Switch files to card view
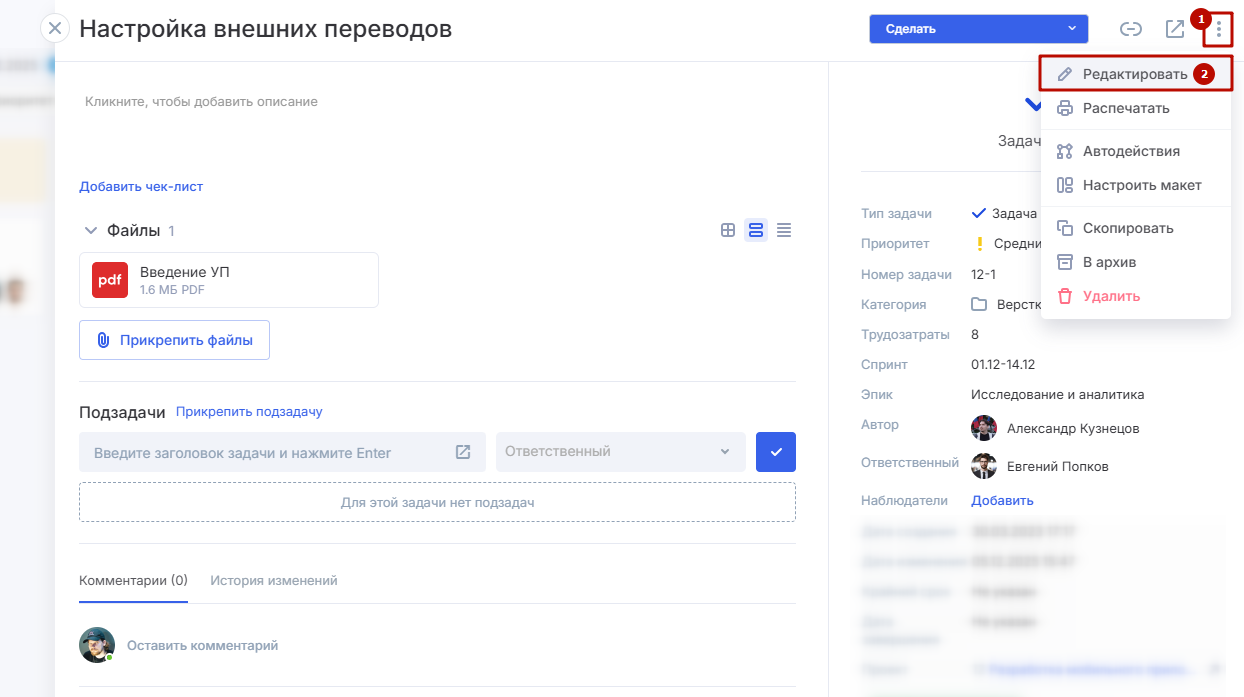Viewport: 1244px width, 697px height. 756,231
